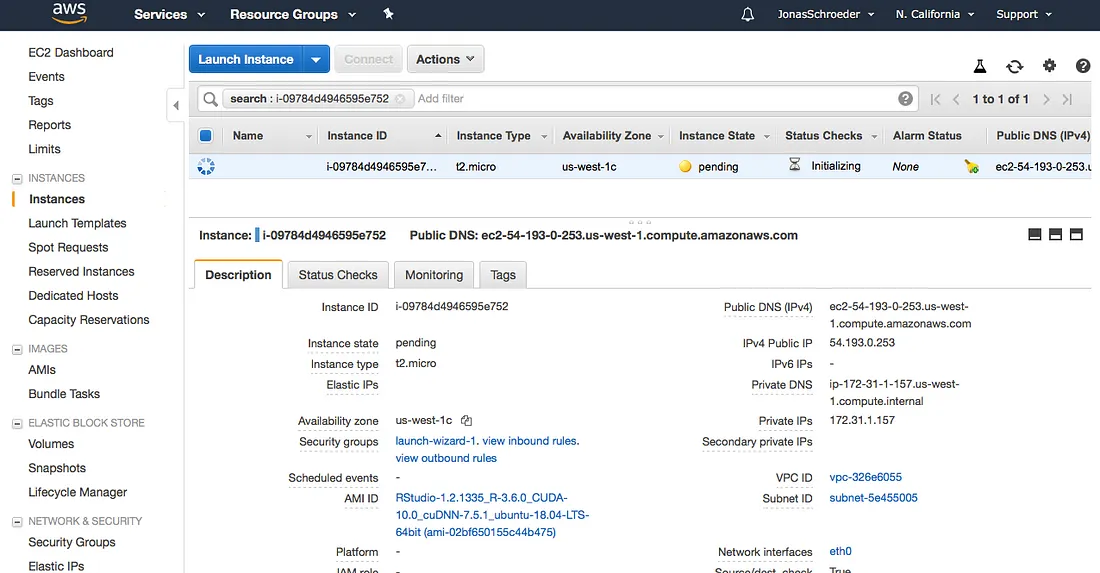Viewport: 1100px width, 573px height.
Task: Switch to the Status Checks tab
Action: coord(338,275)
